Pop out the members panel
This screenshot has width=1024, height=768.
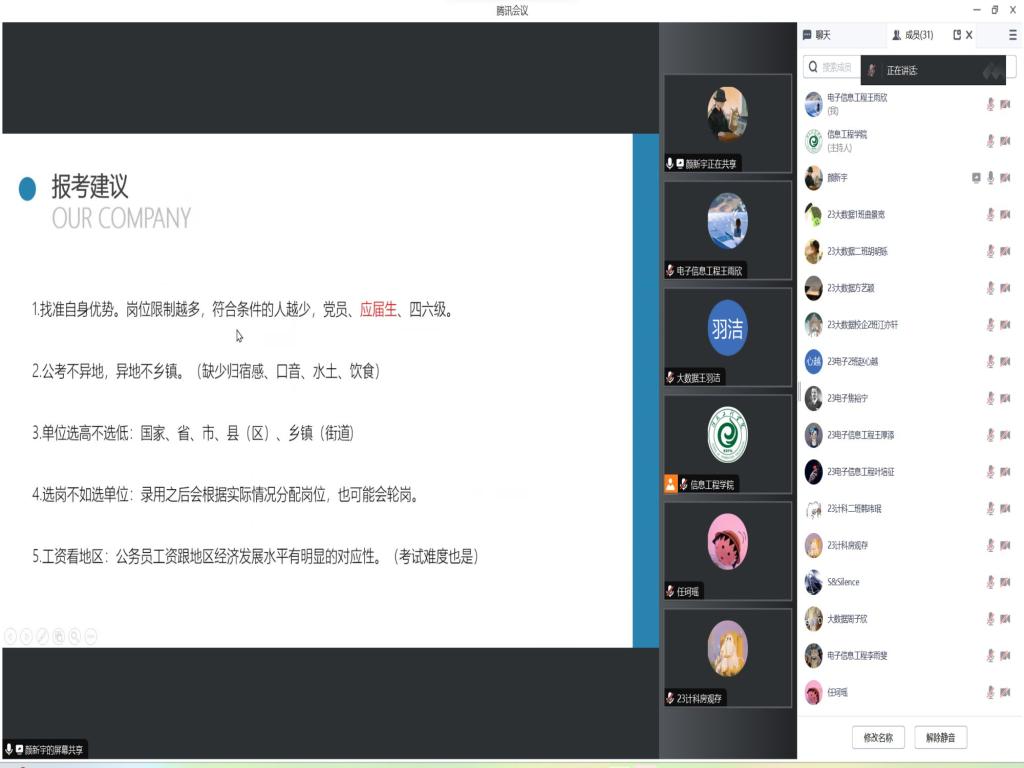[x=957, y=35]
